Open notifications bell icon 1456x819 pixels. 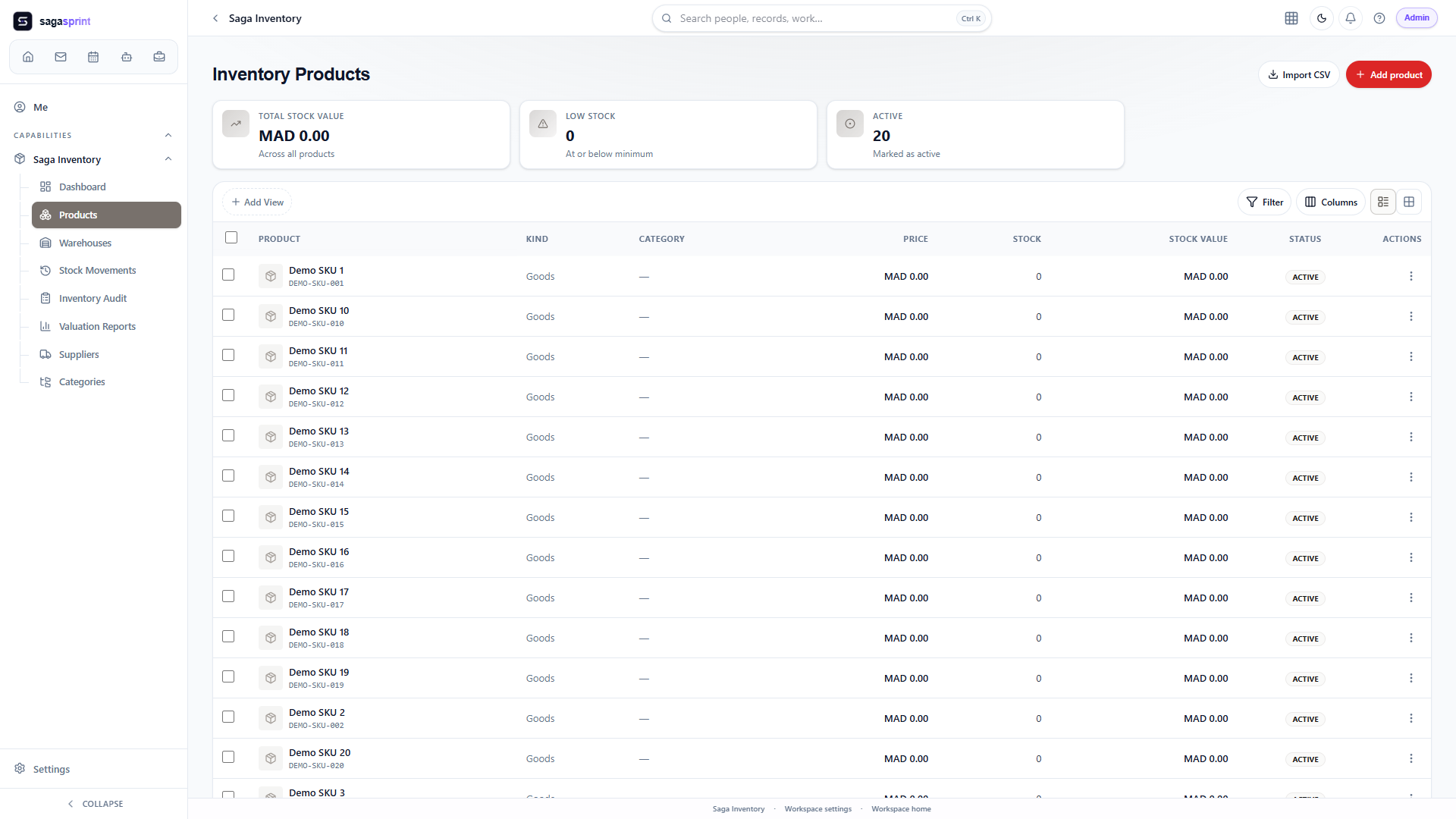click(1351, 18)
